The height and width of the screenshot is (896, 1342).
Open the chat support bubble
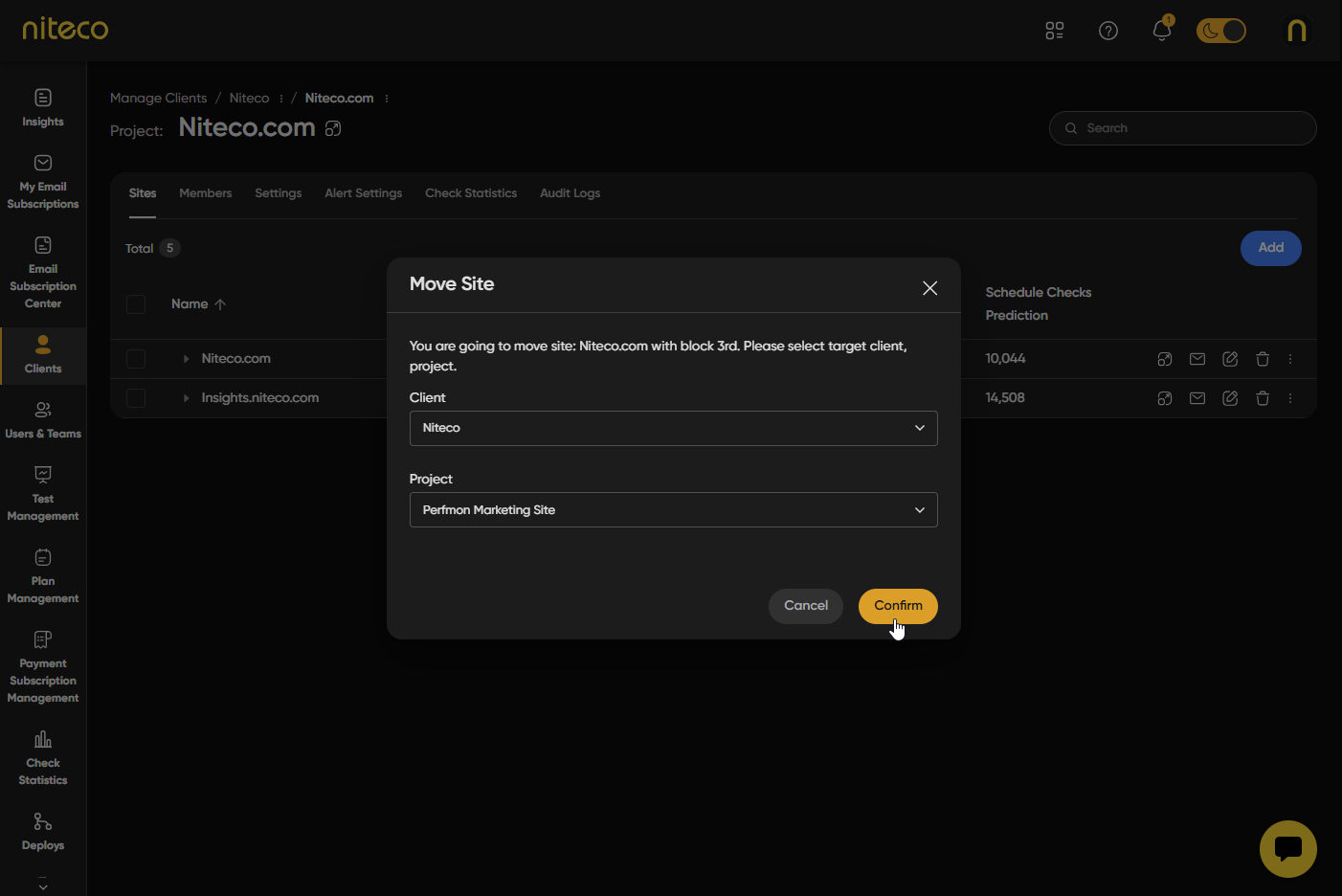1288,849
